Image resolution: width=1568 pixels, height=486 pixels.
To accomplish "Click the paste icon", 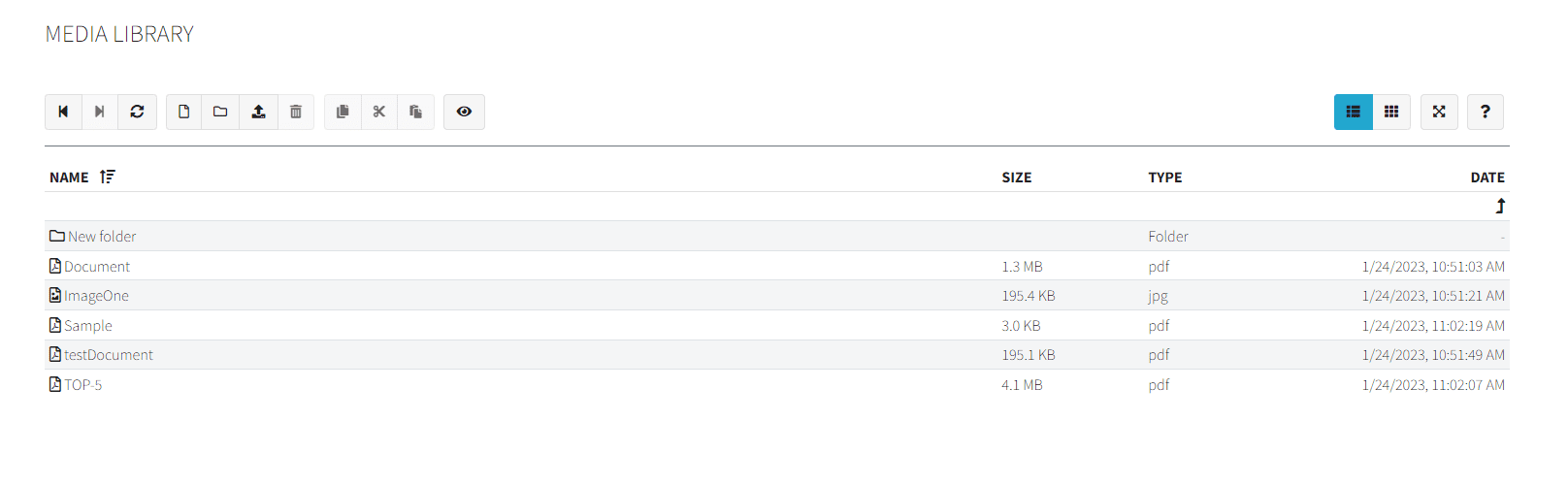I will [x=416, y=112].
